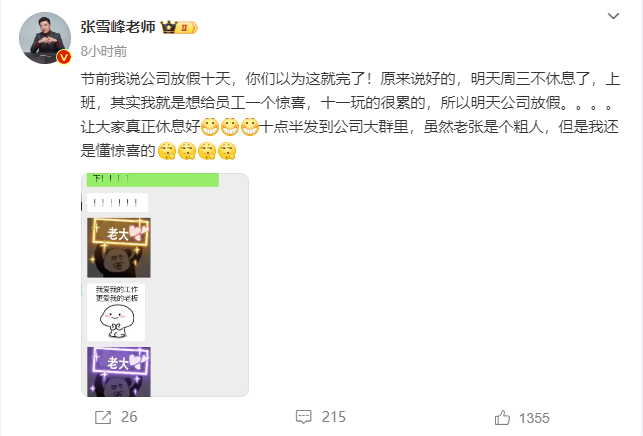Like the post with thumbs-up icon

click(x=502, y=418)
